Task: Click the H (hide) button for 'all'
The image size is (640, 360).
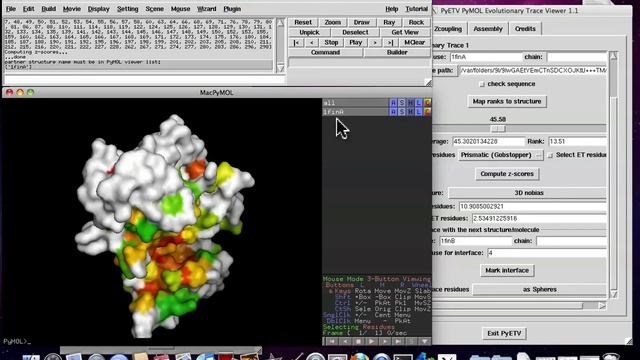Action: (410, 103)
